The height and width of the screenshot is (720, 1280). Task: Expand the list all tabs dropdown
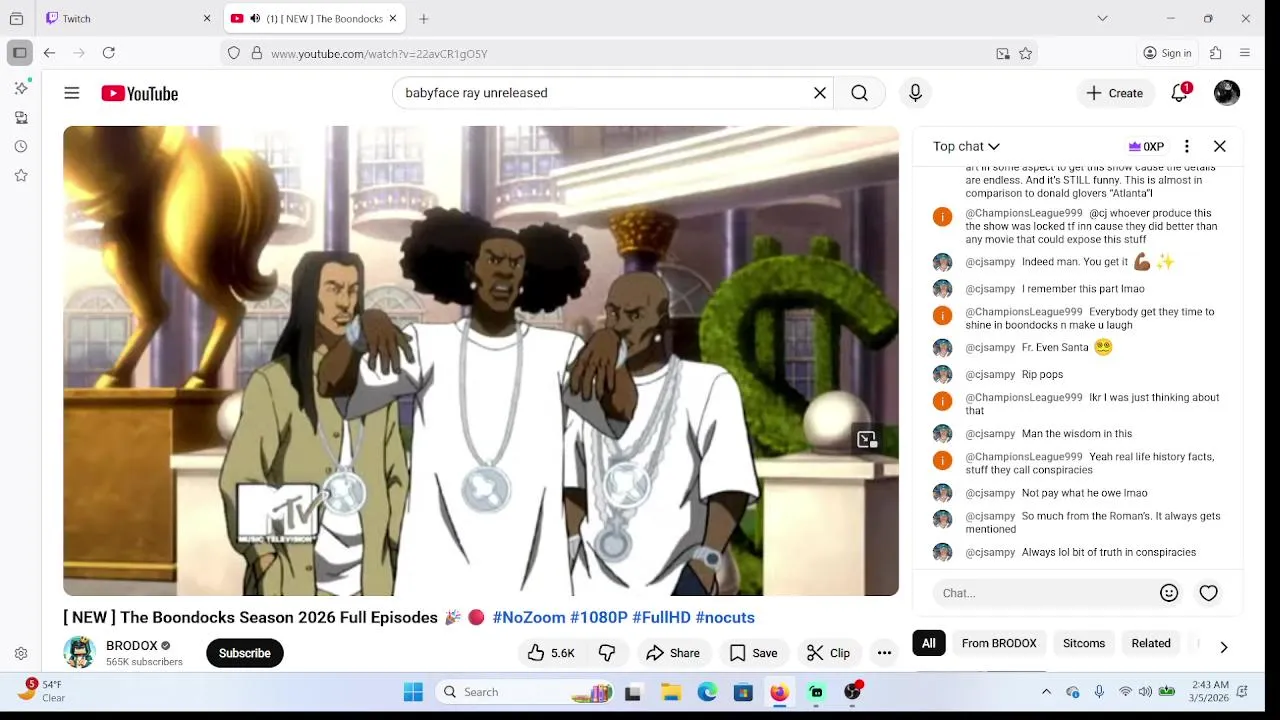(1102, 18)
